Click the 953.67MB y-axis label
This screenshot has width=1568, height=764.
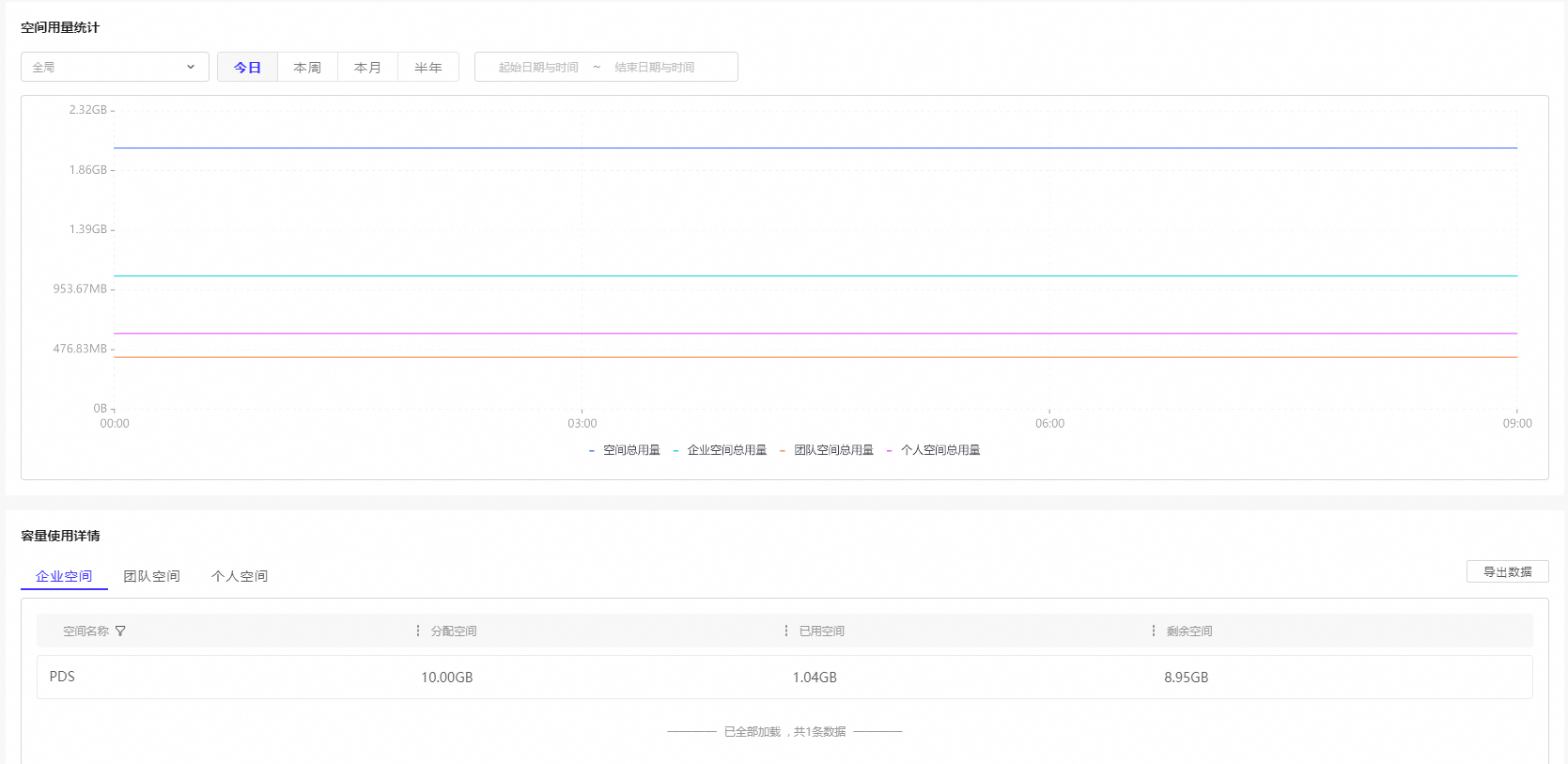[x=80, y=288]
